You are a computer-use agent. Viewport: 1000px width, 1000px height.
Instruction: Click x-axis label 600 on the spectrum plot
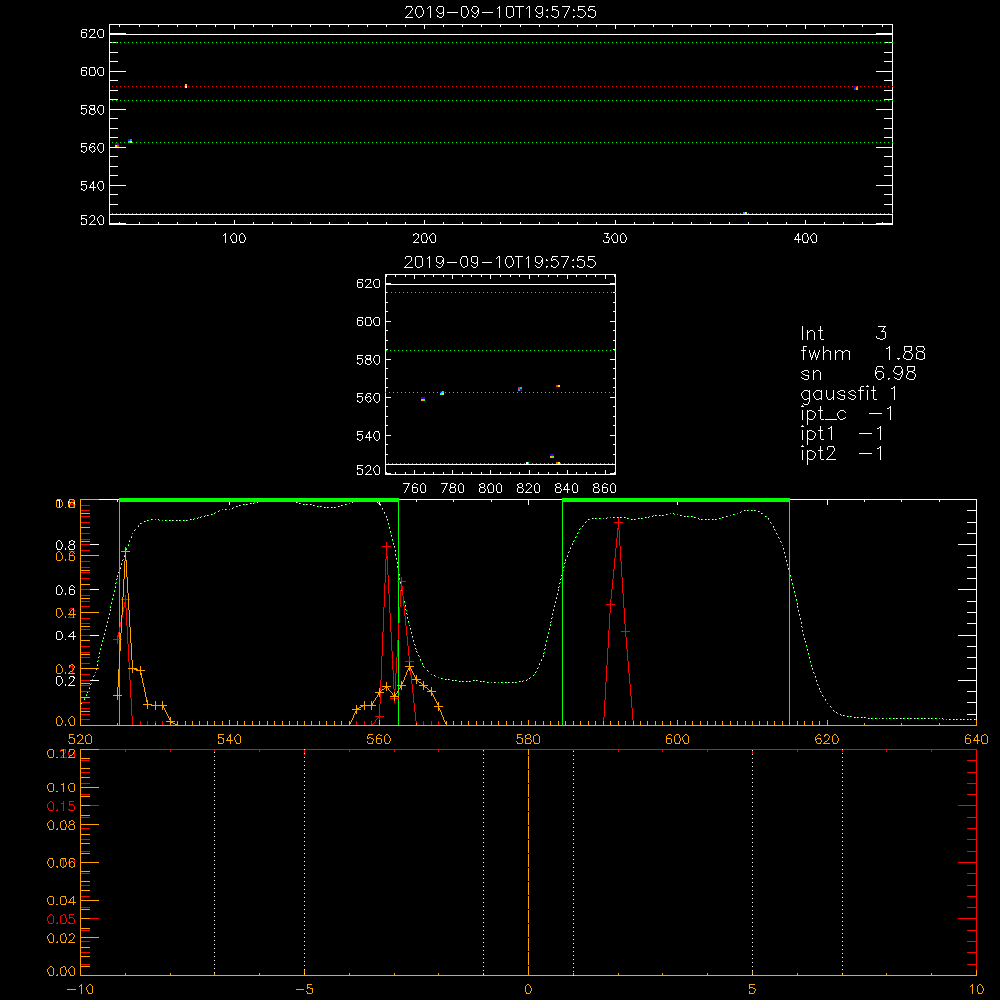(x=677, y=739)
